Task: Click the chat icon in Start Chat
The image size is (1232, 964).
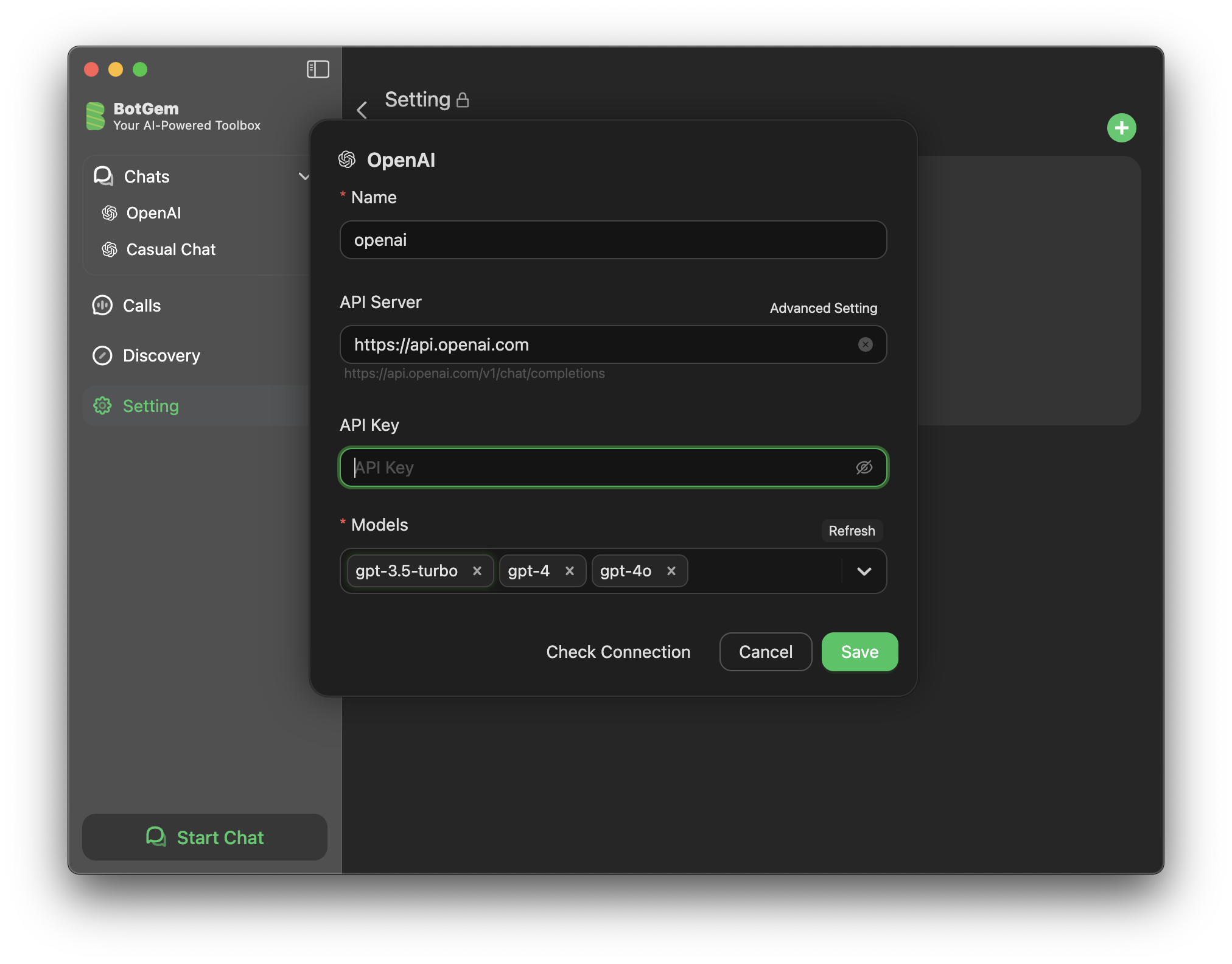Action: click(x=156, y=837)
